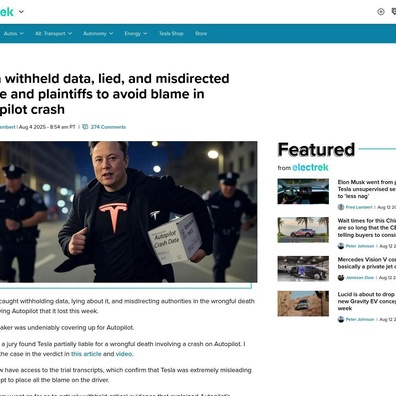Expand the Autos dropdown chevron
The image size is (396, 396).
(x=22, y=34)
